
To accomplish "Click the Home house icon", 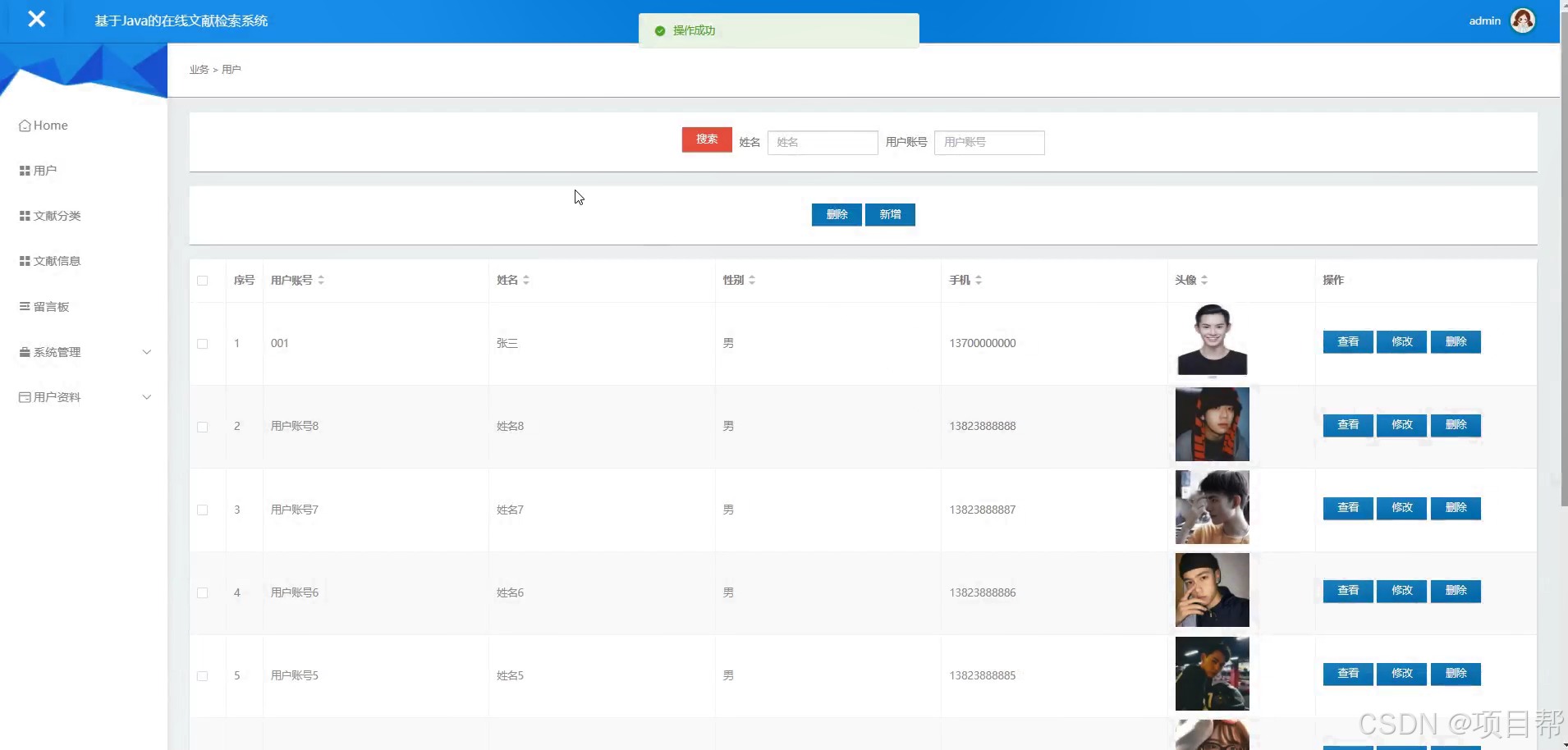I will [25, 126].
